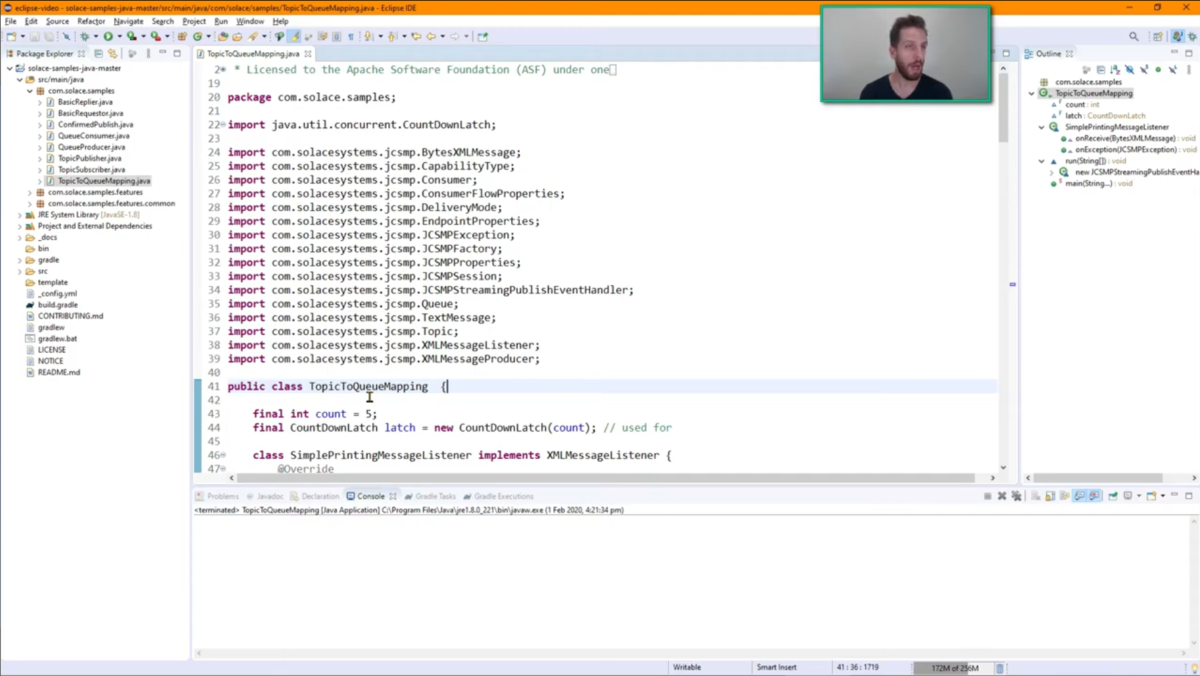The width and height of the screenshot is (1200, 676).
Task: Open the Open Perspective icon
Action: coord(1157,36)
